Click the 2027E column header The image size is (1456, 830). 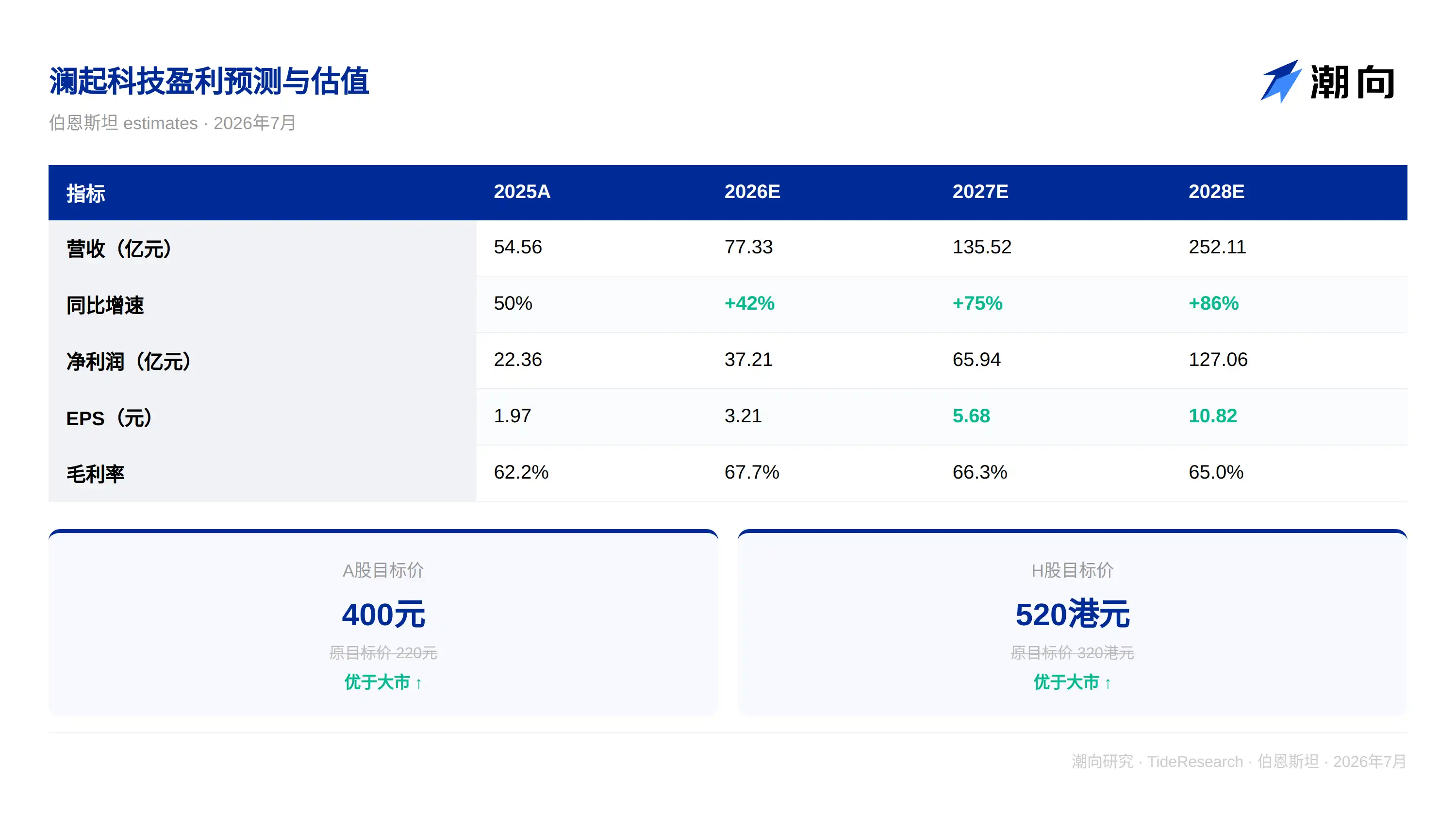click(x=980, y=192)
